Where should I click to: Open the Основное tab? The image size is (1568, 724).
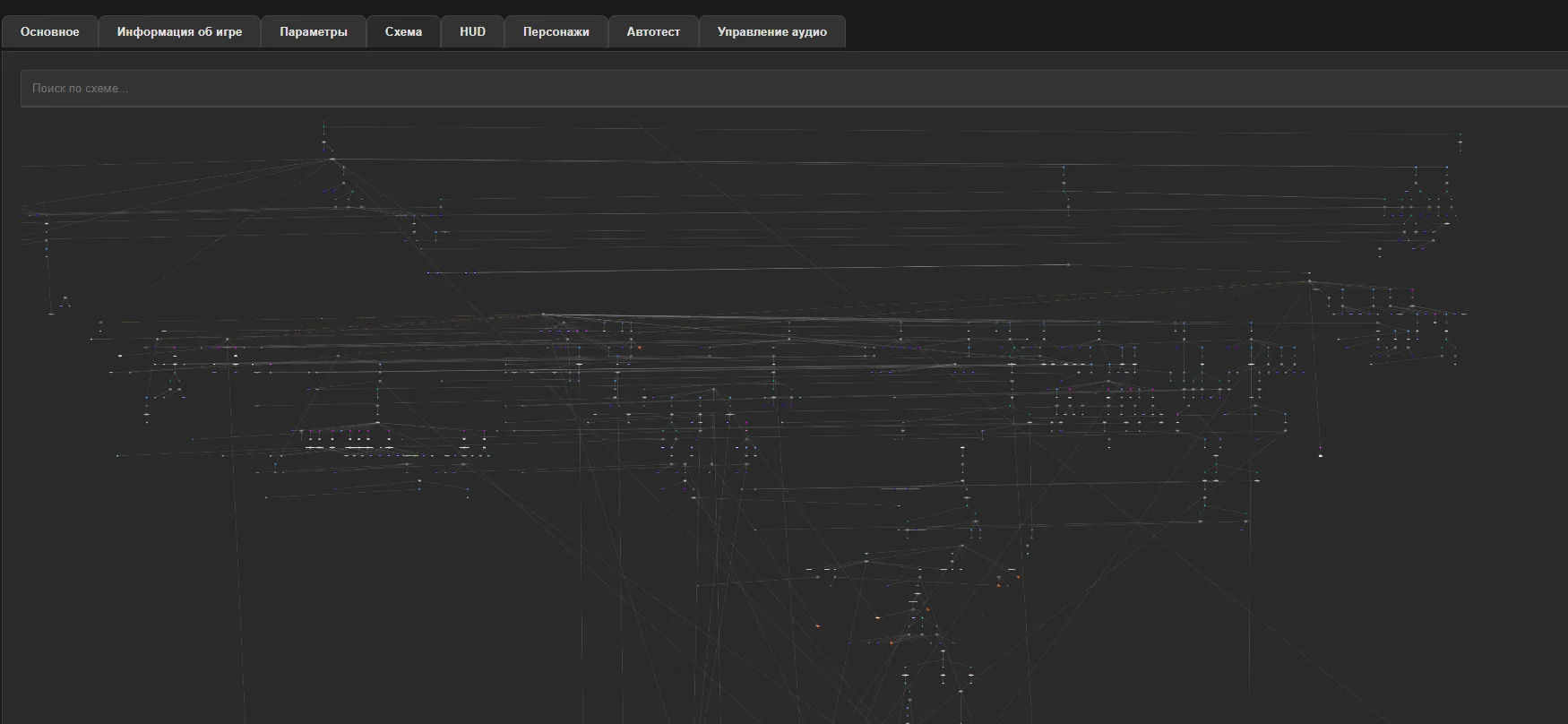coord(50,31)
